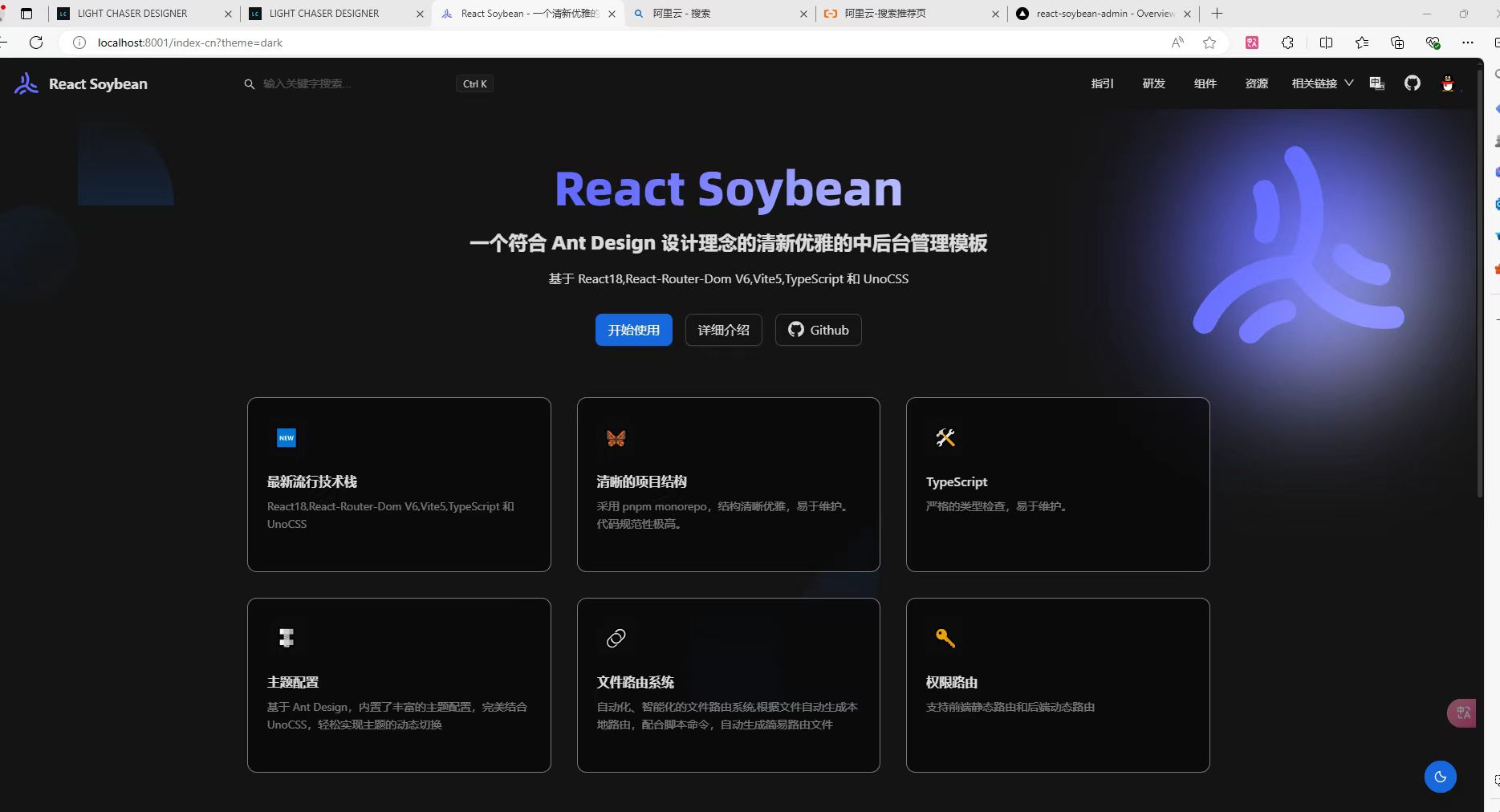Click the Ant Design 设计理念 subtitle text
Screen dimensions: 1500x812
tap(728, 243)
